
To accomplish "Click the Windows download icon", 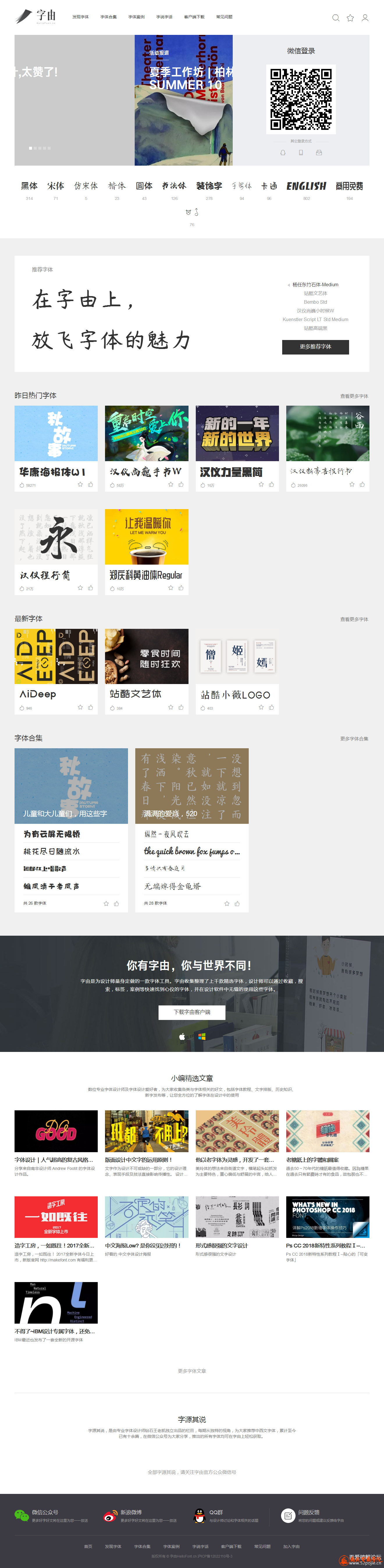I will [202, 1036].
